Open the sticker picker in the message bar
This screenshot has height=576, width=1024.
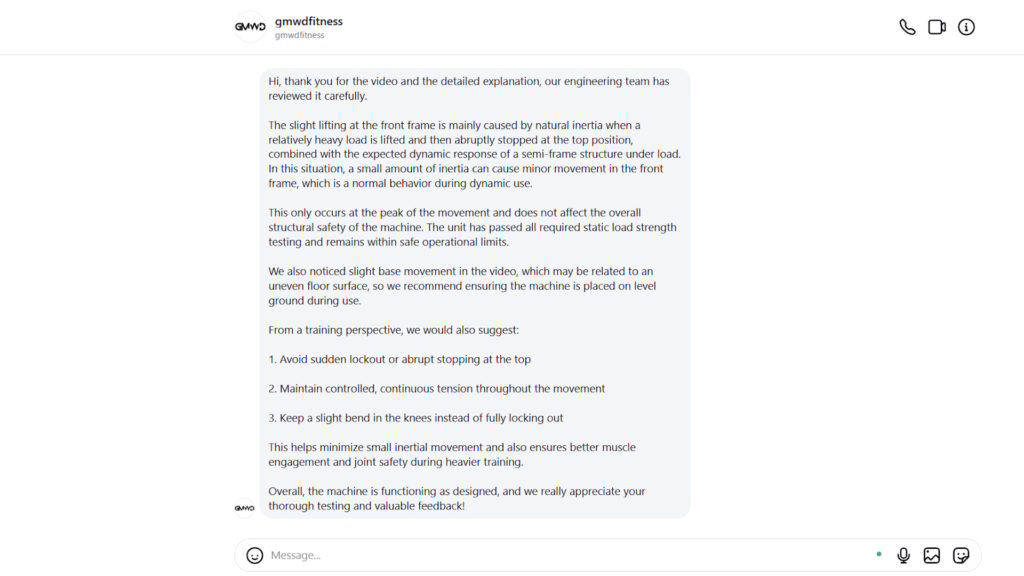pyautogui.click(x=961, y=554)
